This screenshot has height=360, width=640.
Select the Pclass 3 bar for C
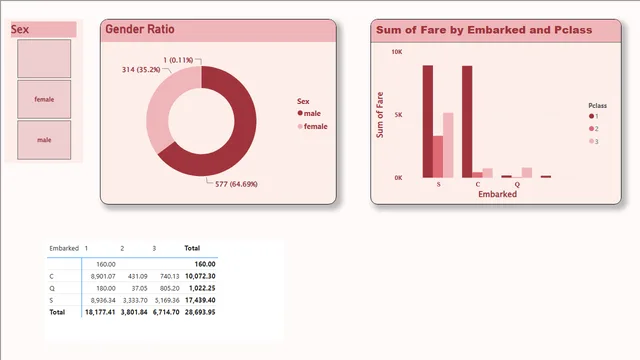pyautogui.click(x=487, y=173)
